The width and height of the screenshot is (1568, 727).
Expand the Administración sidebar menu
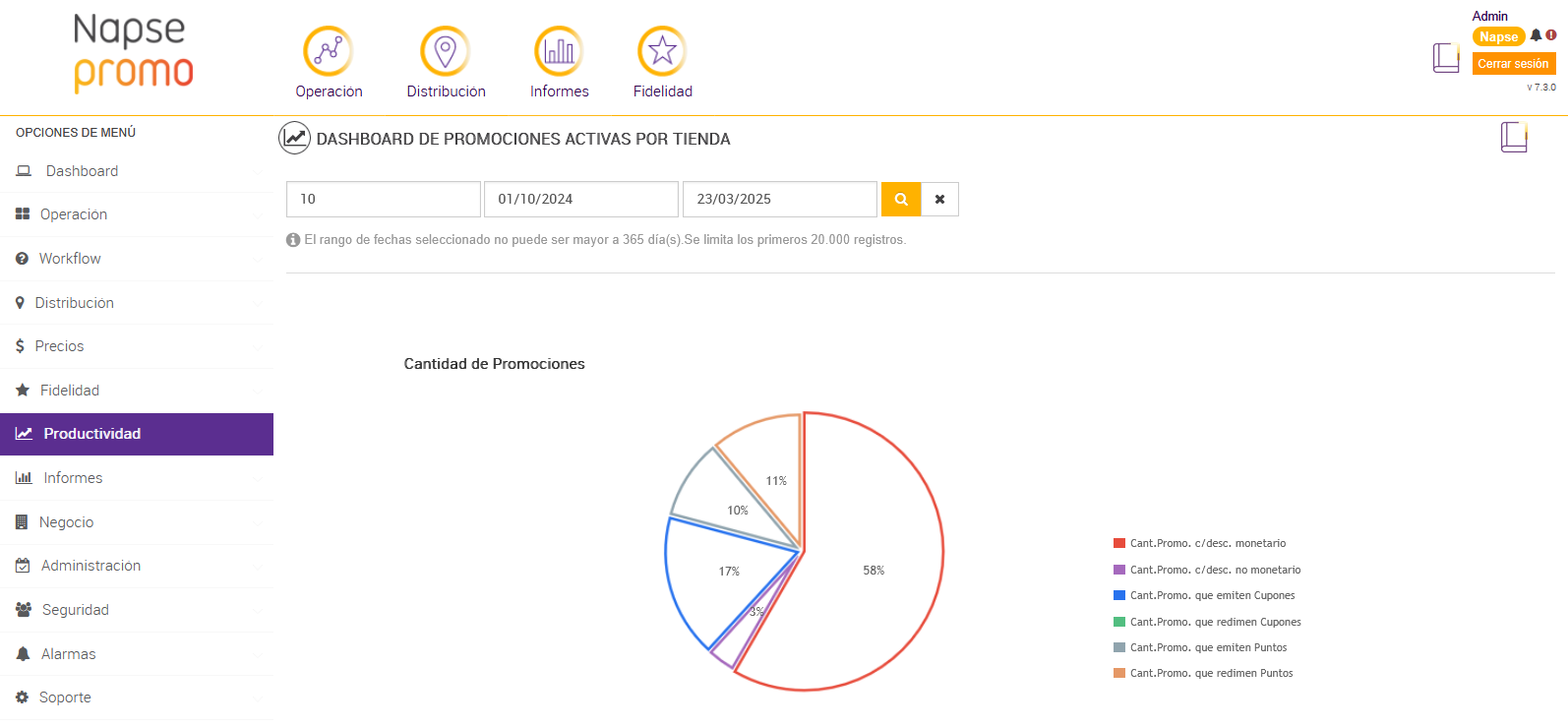[90, 566]
